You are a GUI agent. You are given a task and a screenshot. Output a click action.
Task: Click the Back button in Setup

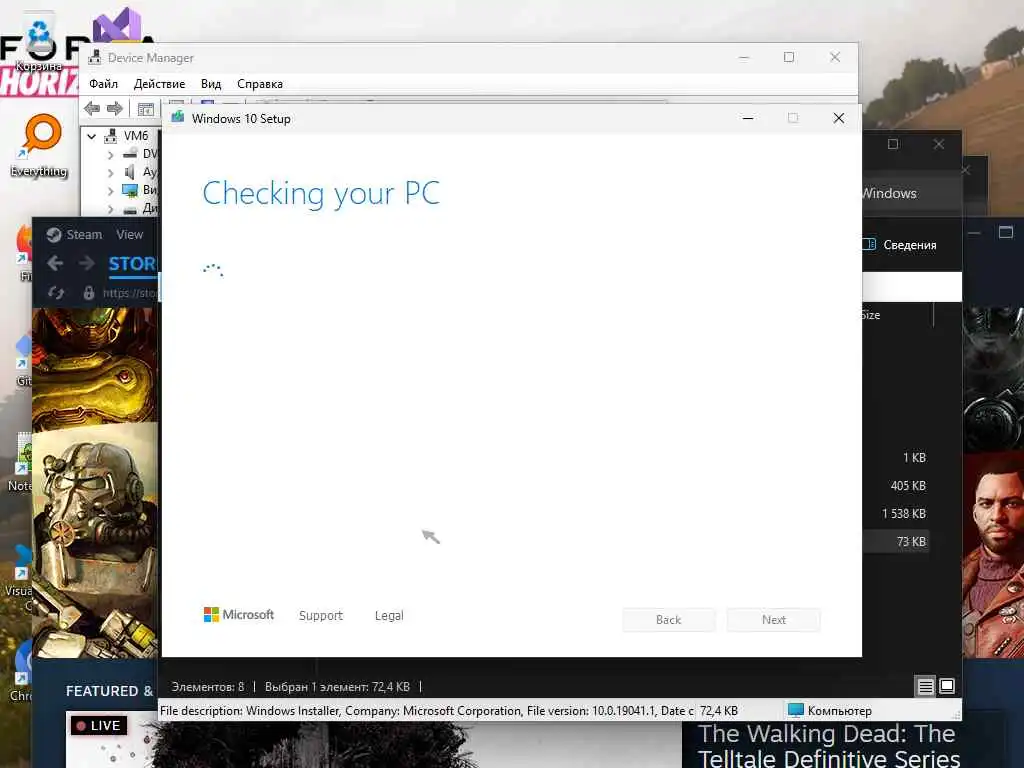[x=669, y=620]
